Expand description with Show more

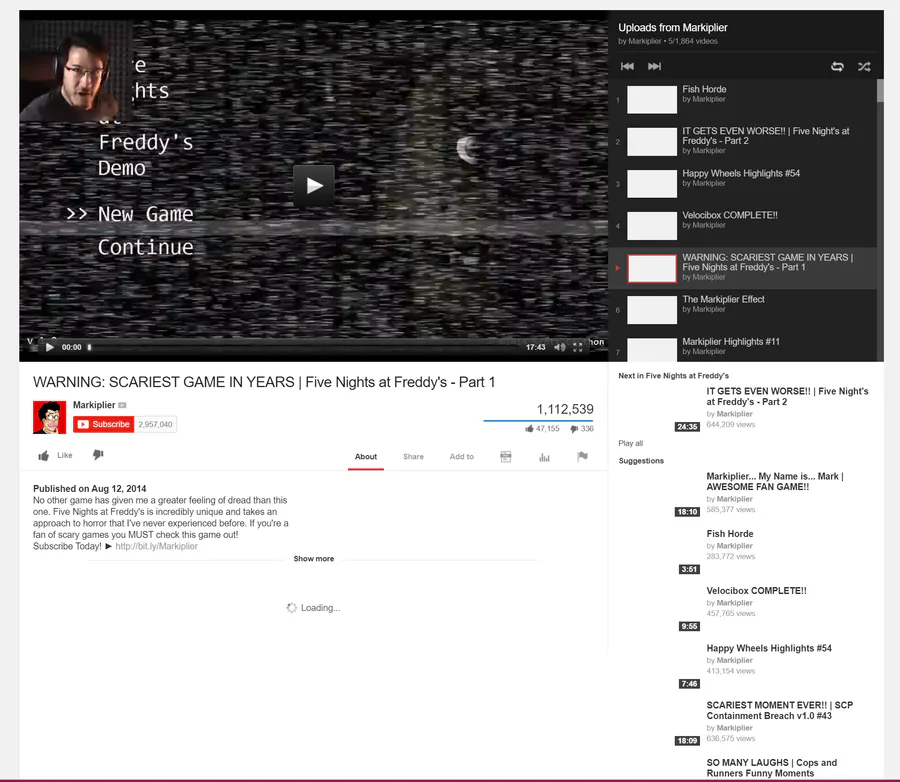pos(313,559)
